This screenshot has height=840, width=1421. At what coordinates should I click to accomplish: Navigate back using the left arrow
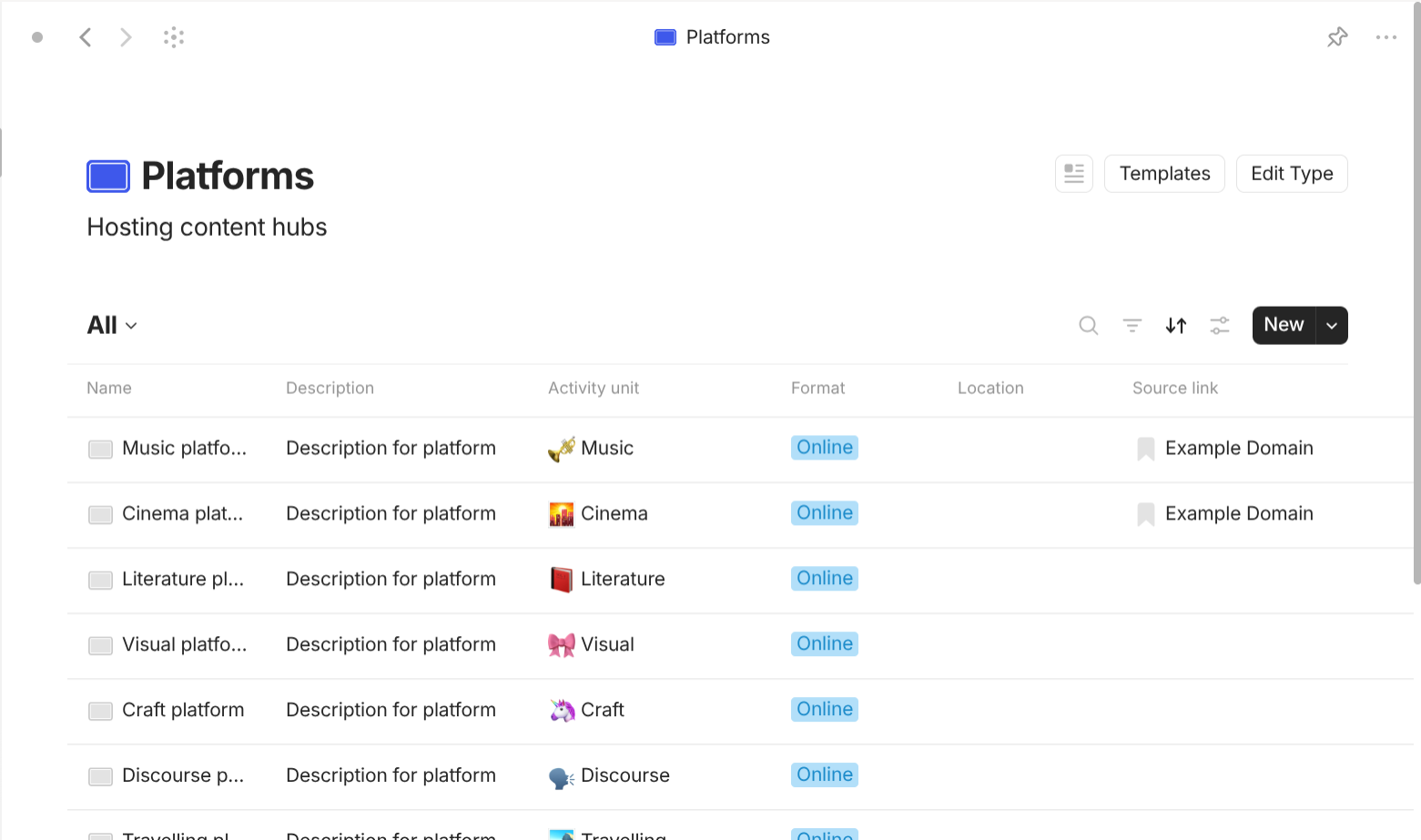tap(86, 36)
